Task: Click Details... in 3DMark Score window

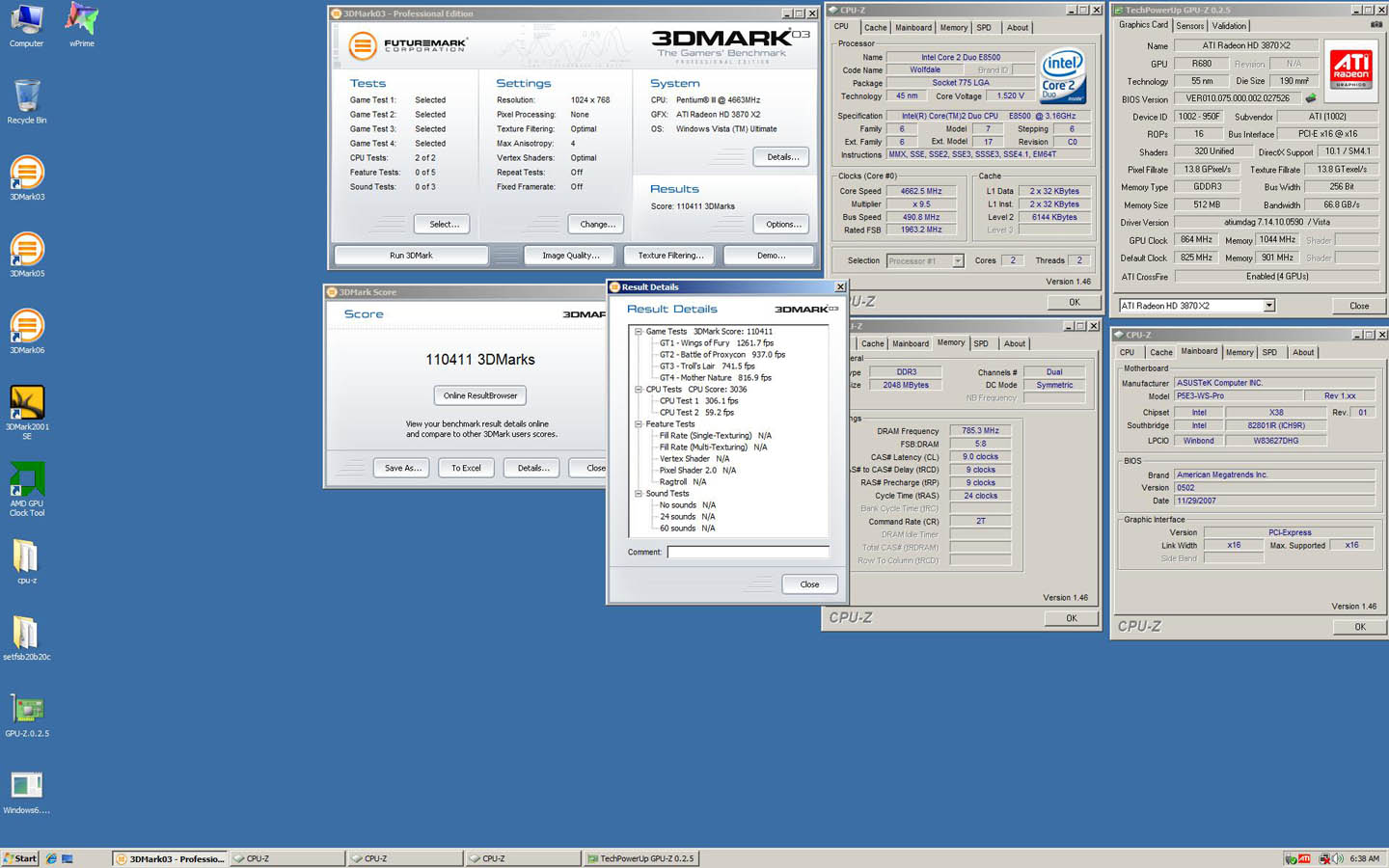Action: pos(532,468)
